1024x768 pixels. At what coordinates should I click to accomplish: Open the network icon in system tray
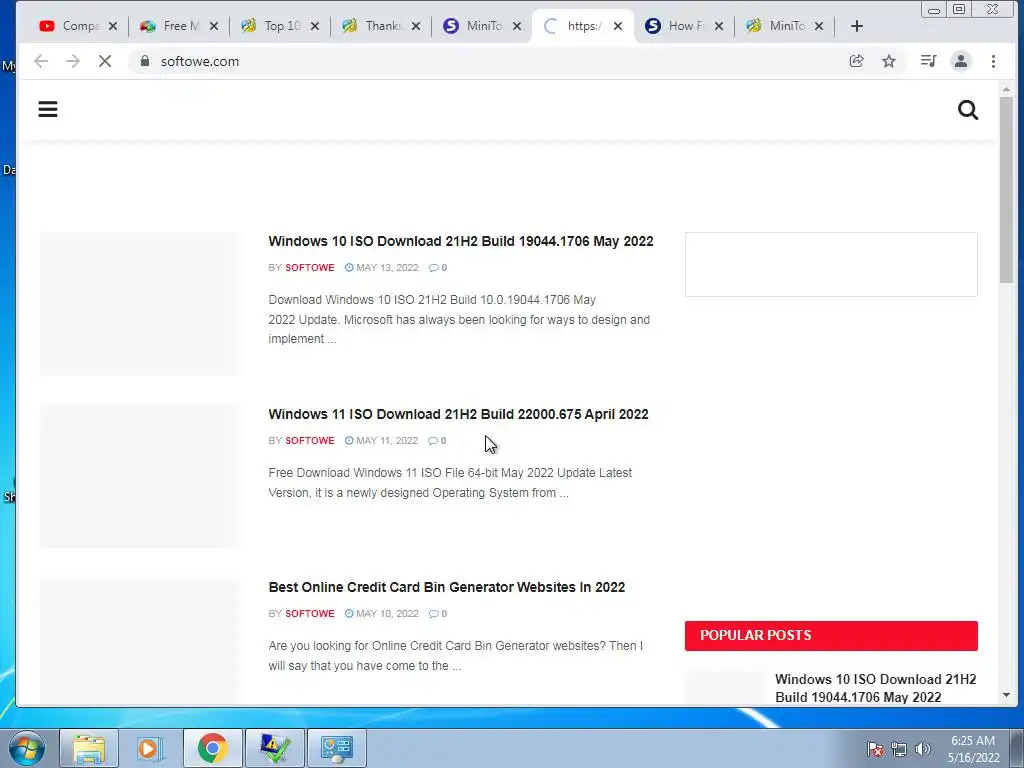point(899,749)
